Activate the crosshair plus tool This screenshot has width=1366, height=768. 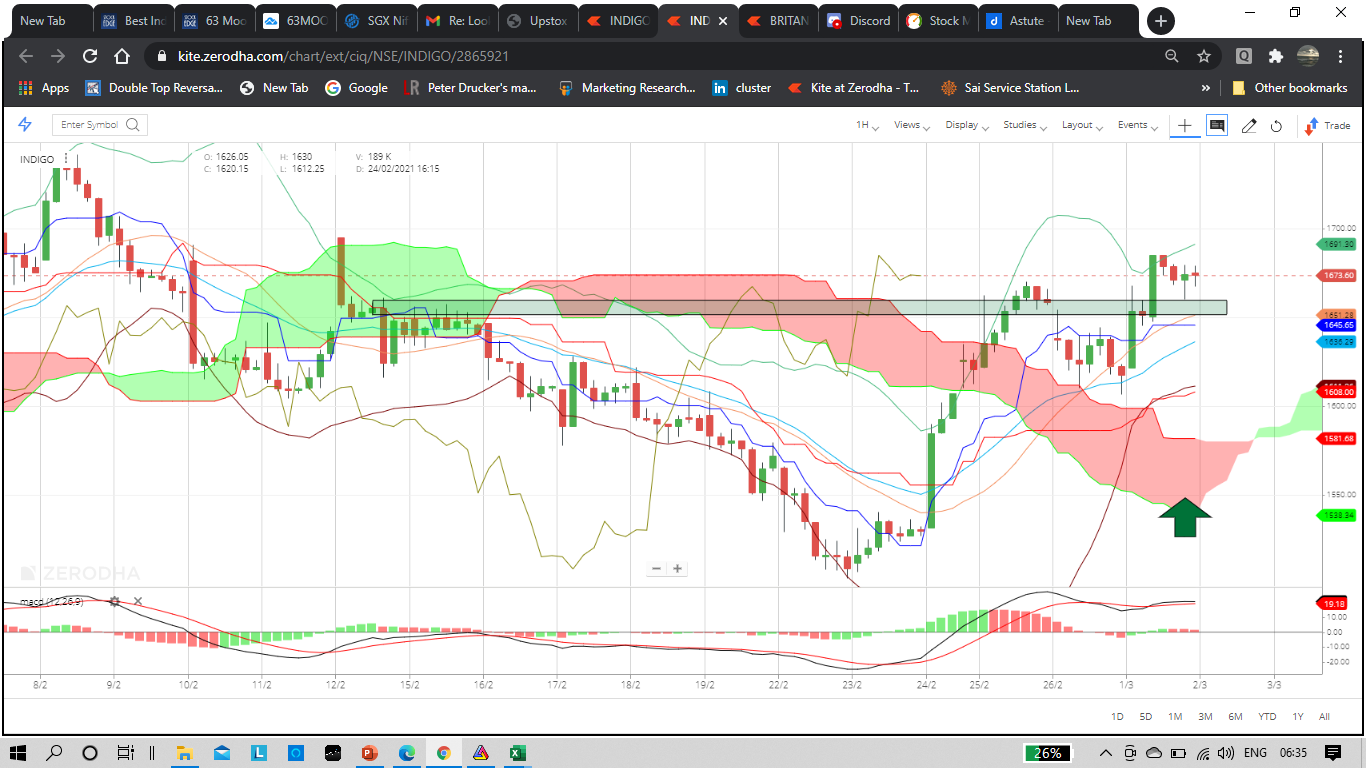(x=1185, y=125)
